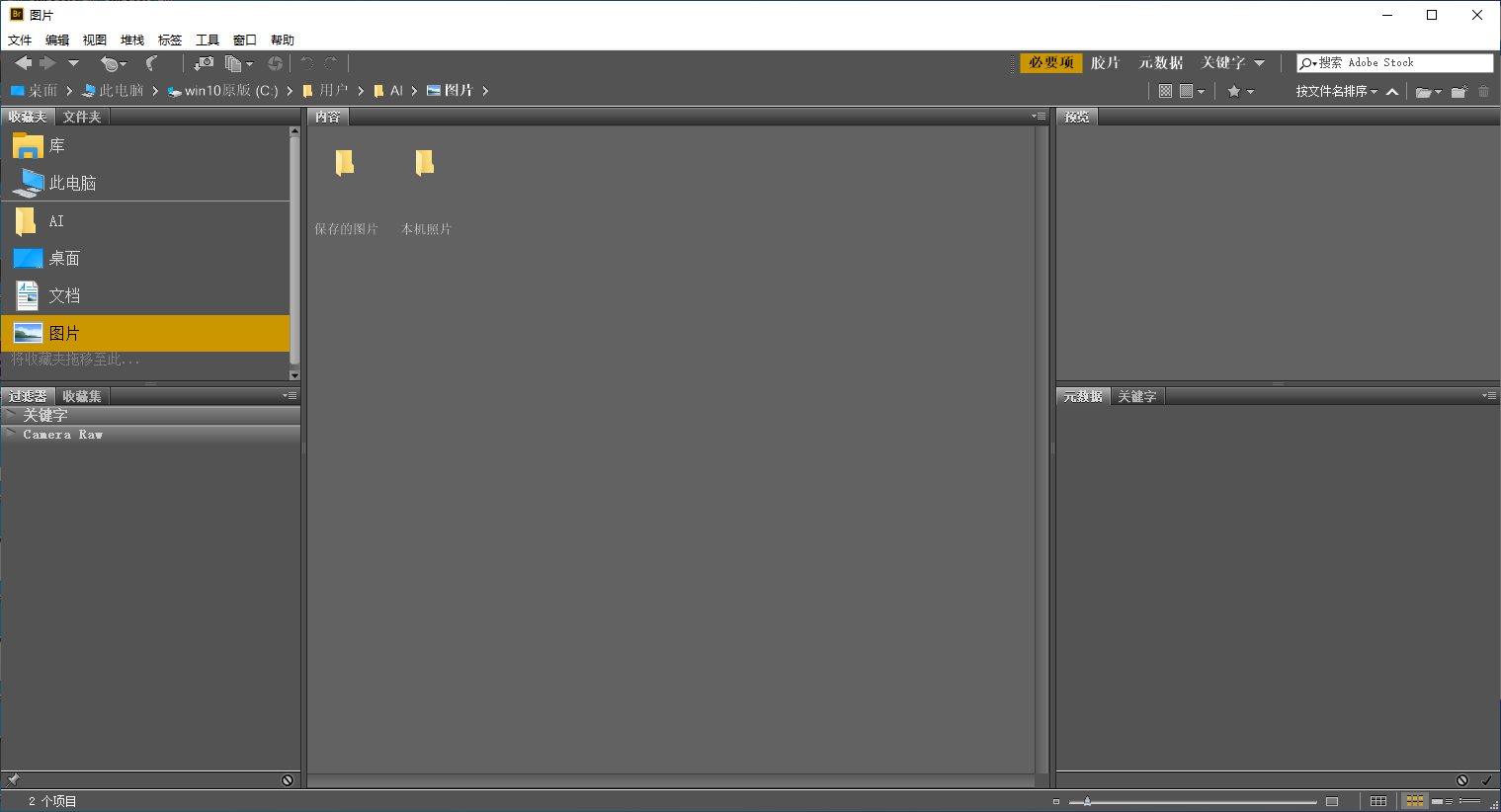Click the thumbnail size slider handle
The height and width of the screenshot is (812, 1501).
coord(1087,801)
